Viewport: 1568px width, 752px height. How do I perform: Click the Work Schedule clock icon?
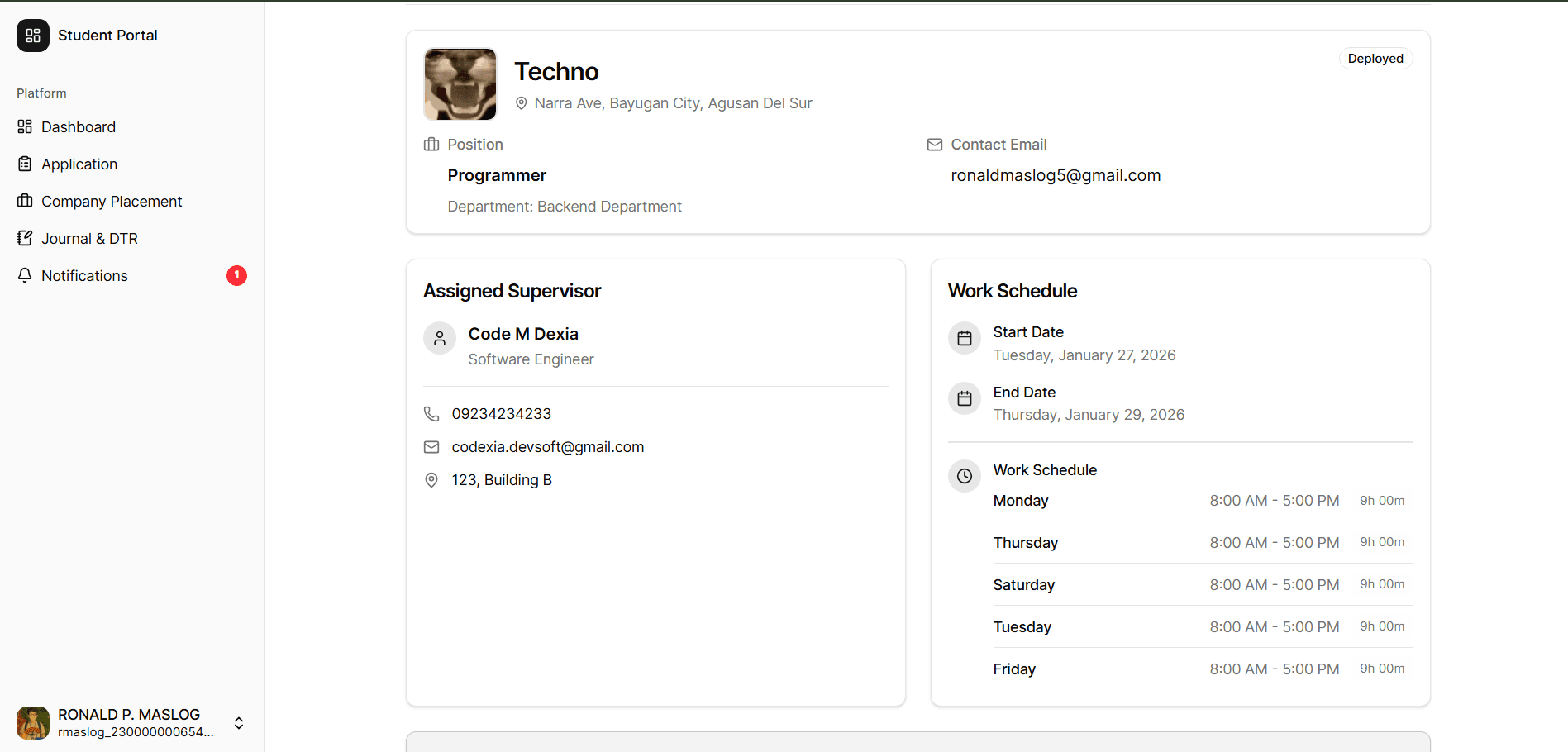[x=965, y=476]
